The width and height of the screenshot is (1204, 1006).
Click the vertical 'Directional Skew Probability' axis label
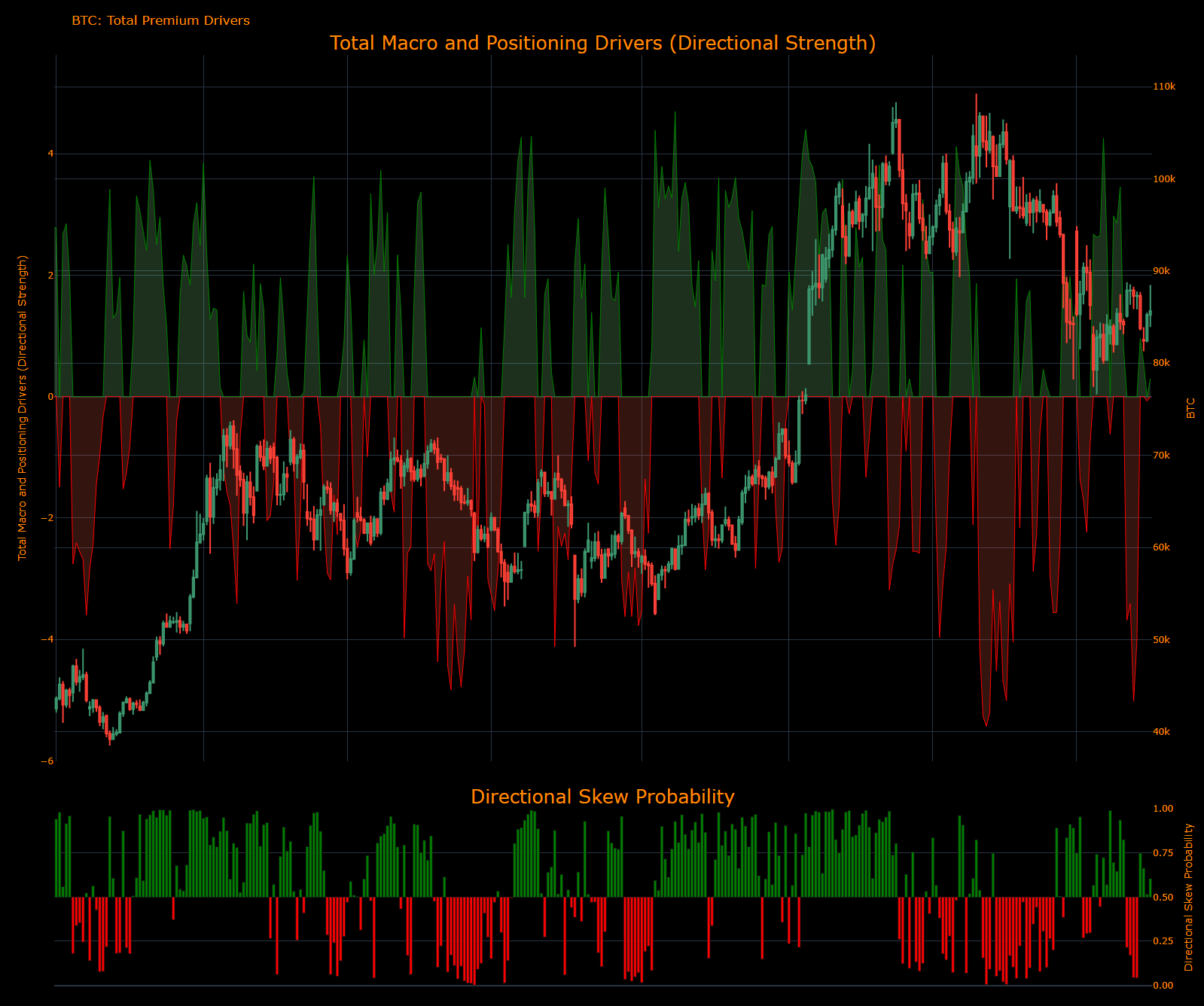(x=1189, y=897)
